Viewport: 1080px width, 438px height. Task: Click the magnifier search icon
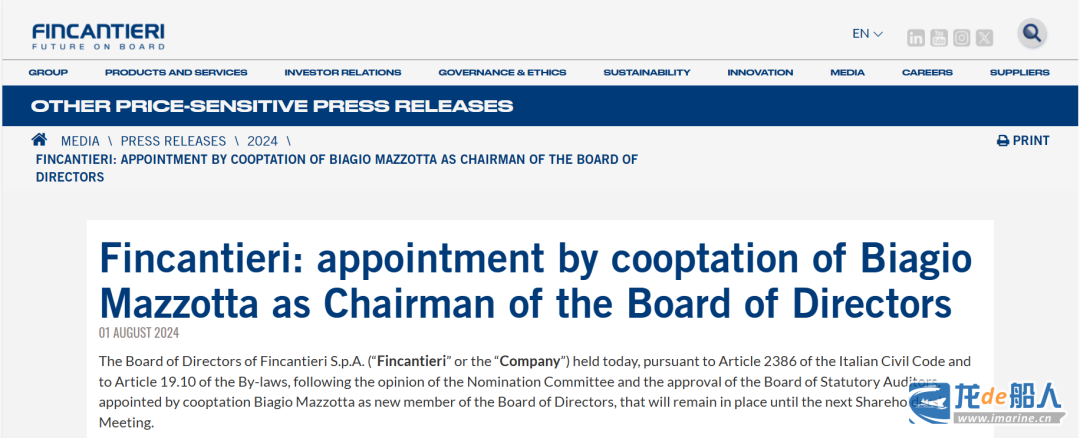1032,33
